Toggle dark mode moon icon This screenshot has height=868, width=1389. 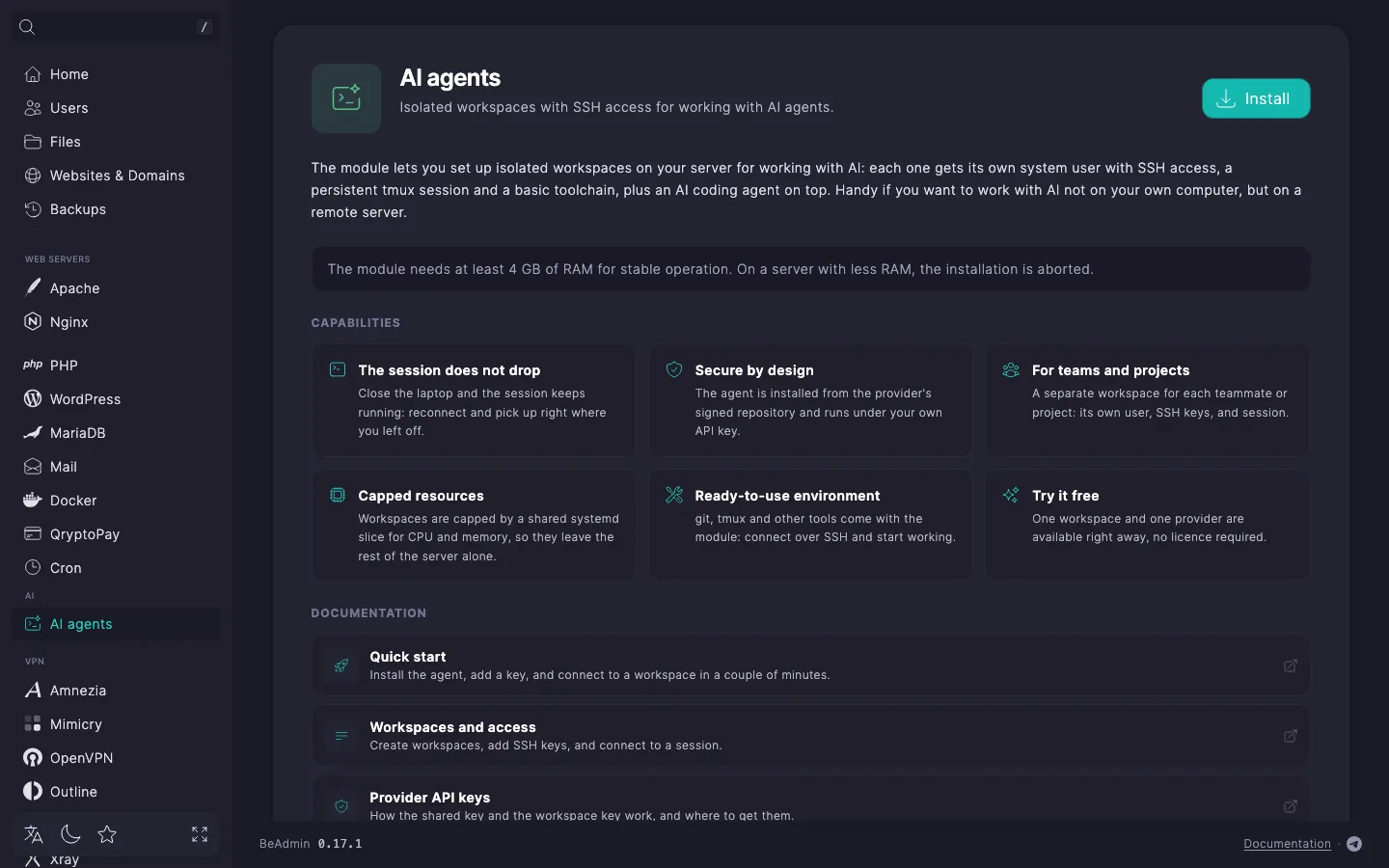point(70,834)
